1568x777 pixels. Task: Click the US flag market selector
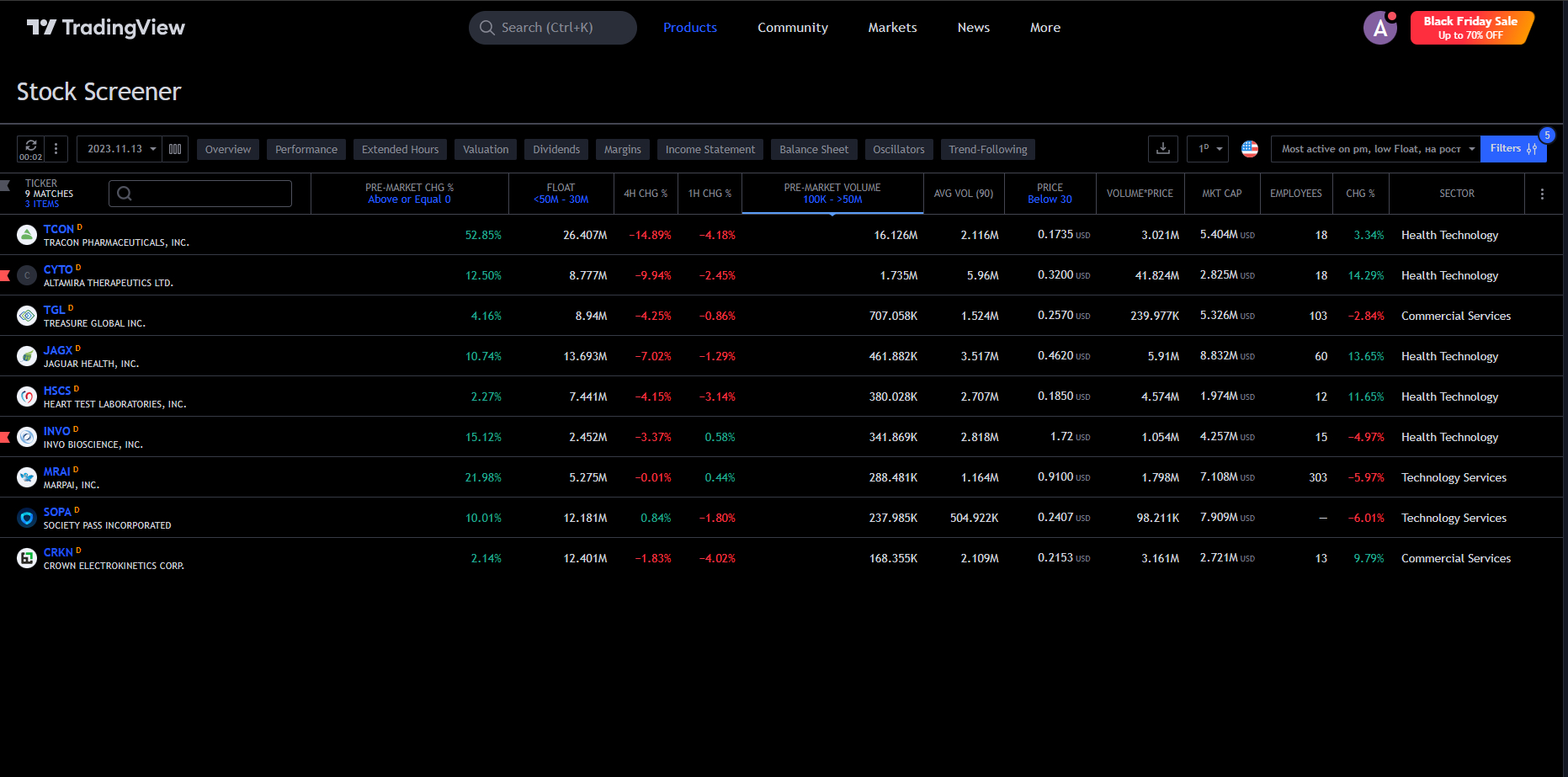(x=1250, y=149)
